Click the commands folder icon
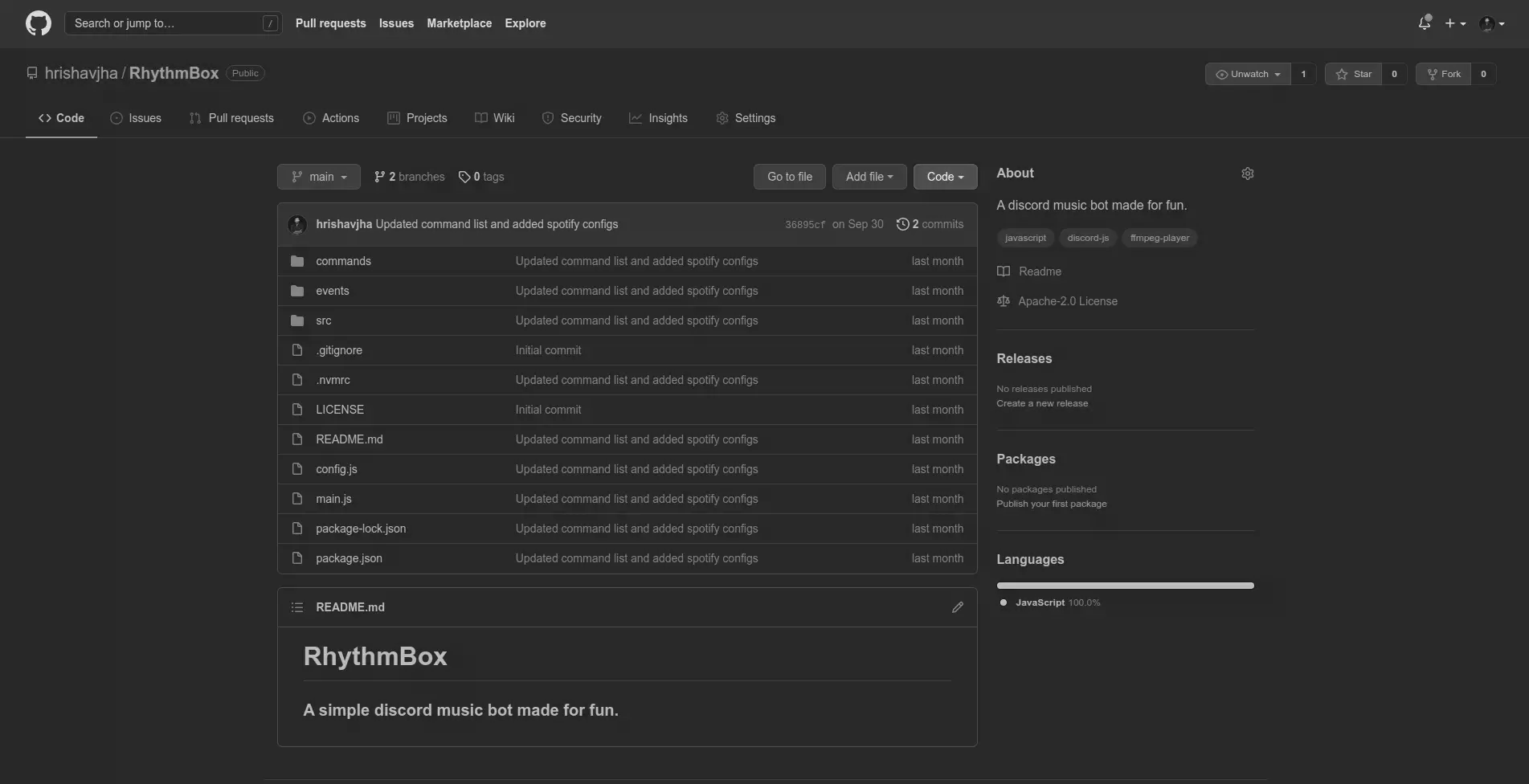 pyautogui.click(x=297, y=261)
